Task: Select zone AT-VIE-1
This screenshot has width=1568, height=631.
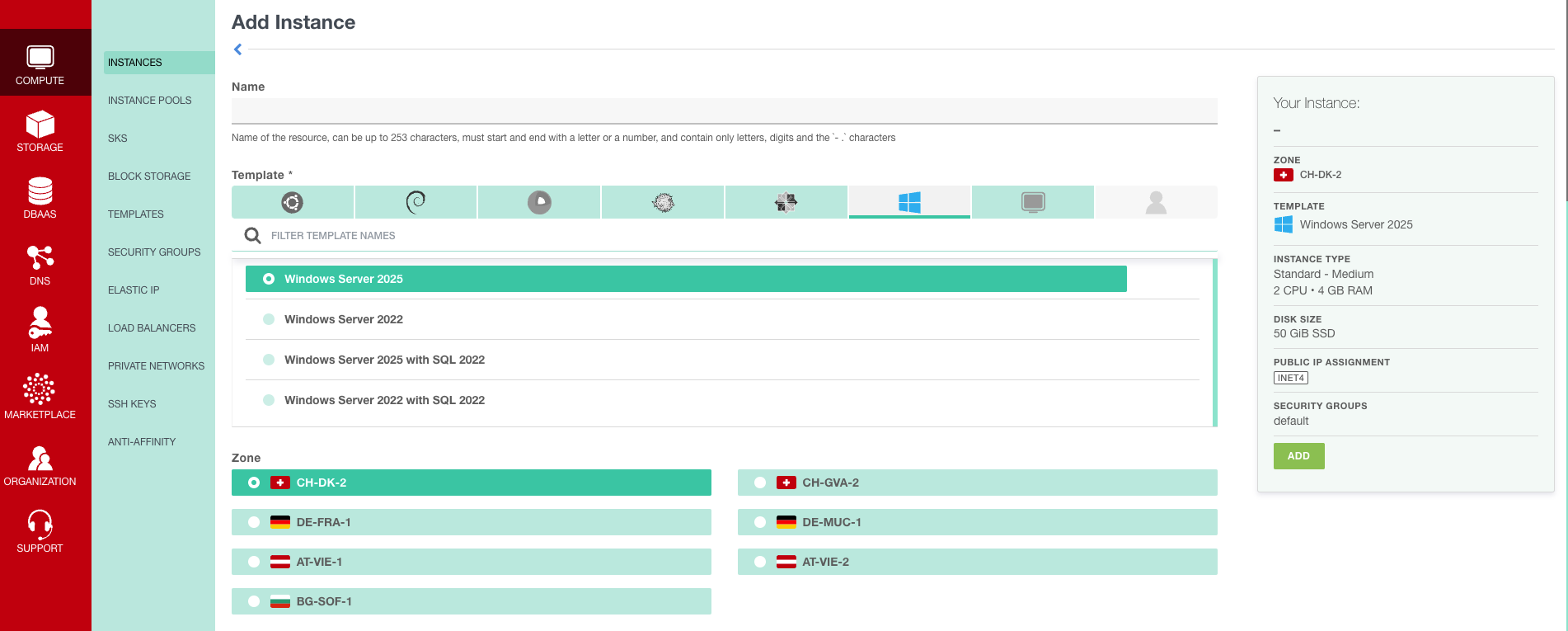Action: (472, 562)
